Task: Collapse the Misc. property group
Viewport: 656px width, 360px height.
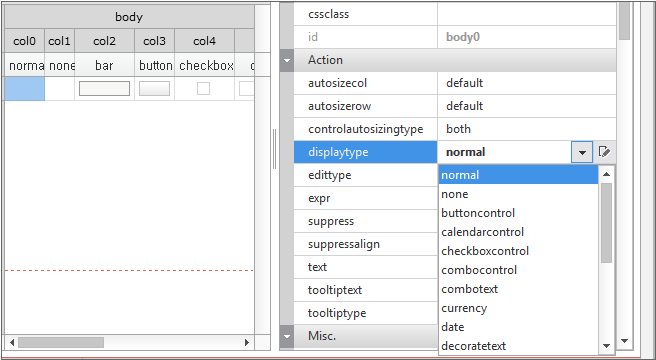Action: [287, 336]
